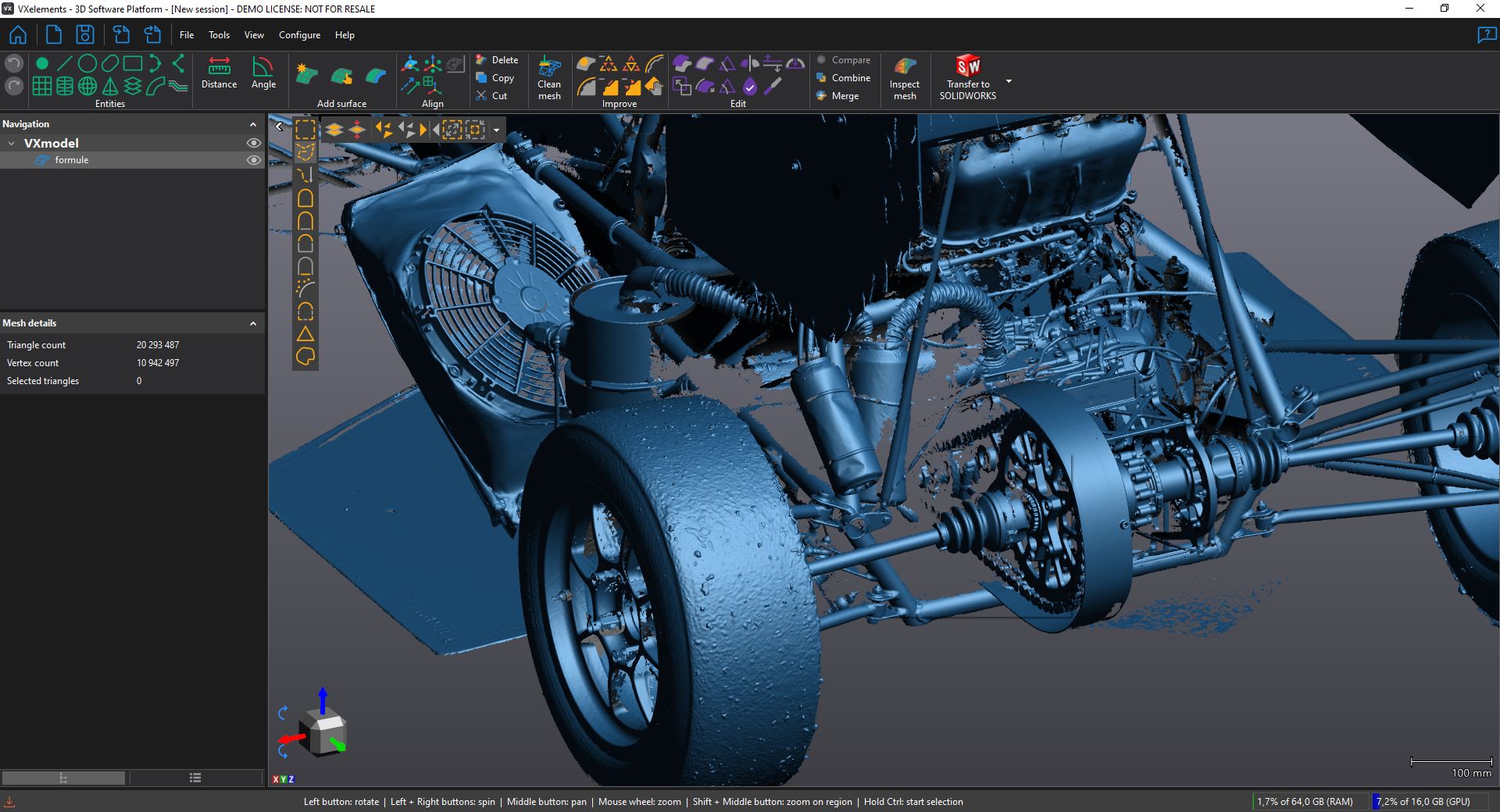Collapse the Mesh details panel
The height and width of the screenshot is (812, 1500).
click(x=253, y=323)
